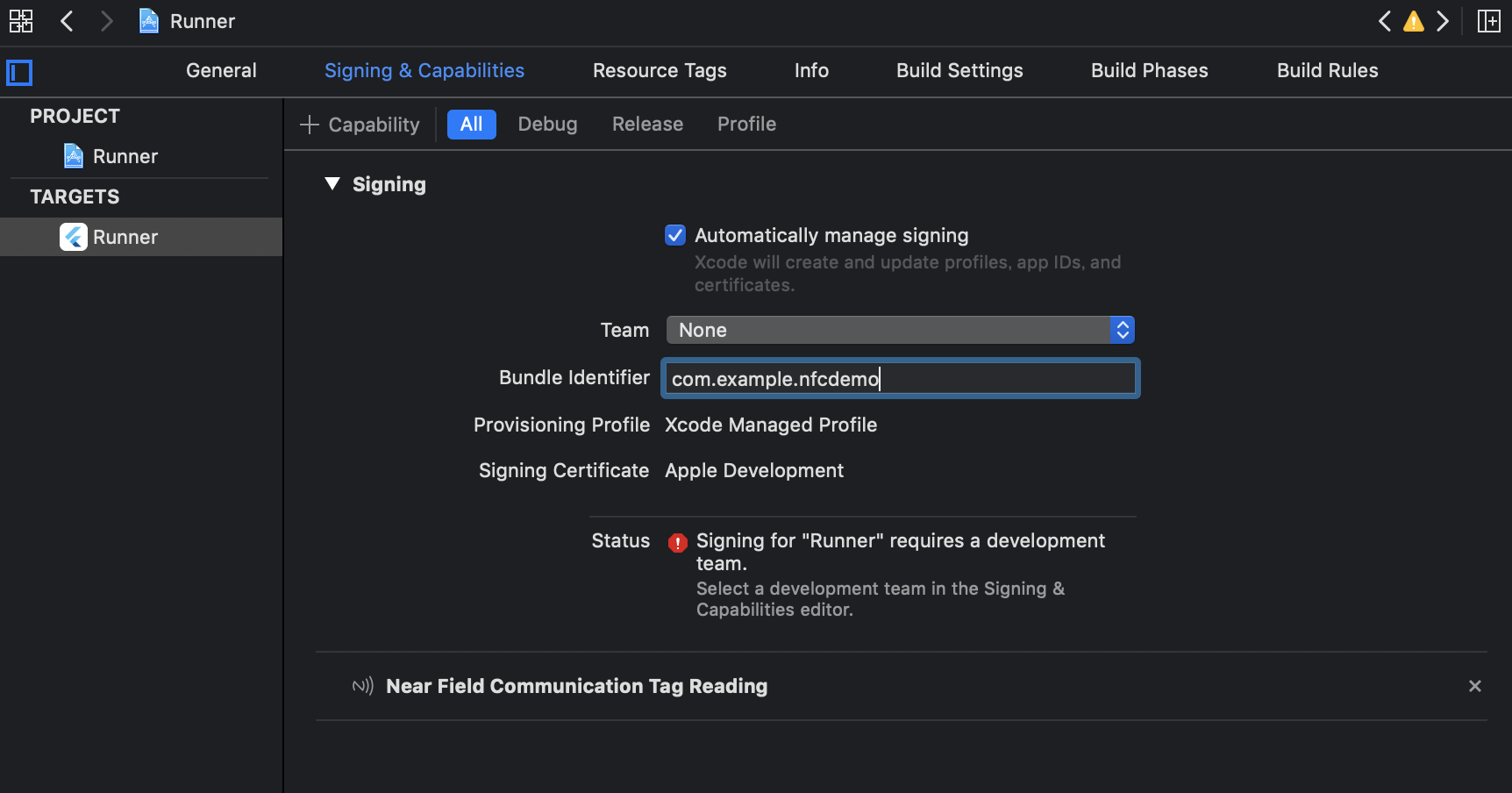The width and height of the screenshot is (1512, 793).
Task: Click the Runner breadcrumb title
Action: pos(203,21)
